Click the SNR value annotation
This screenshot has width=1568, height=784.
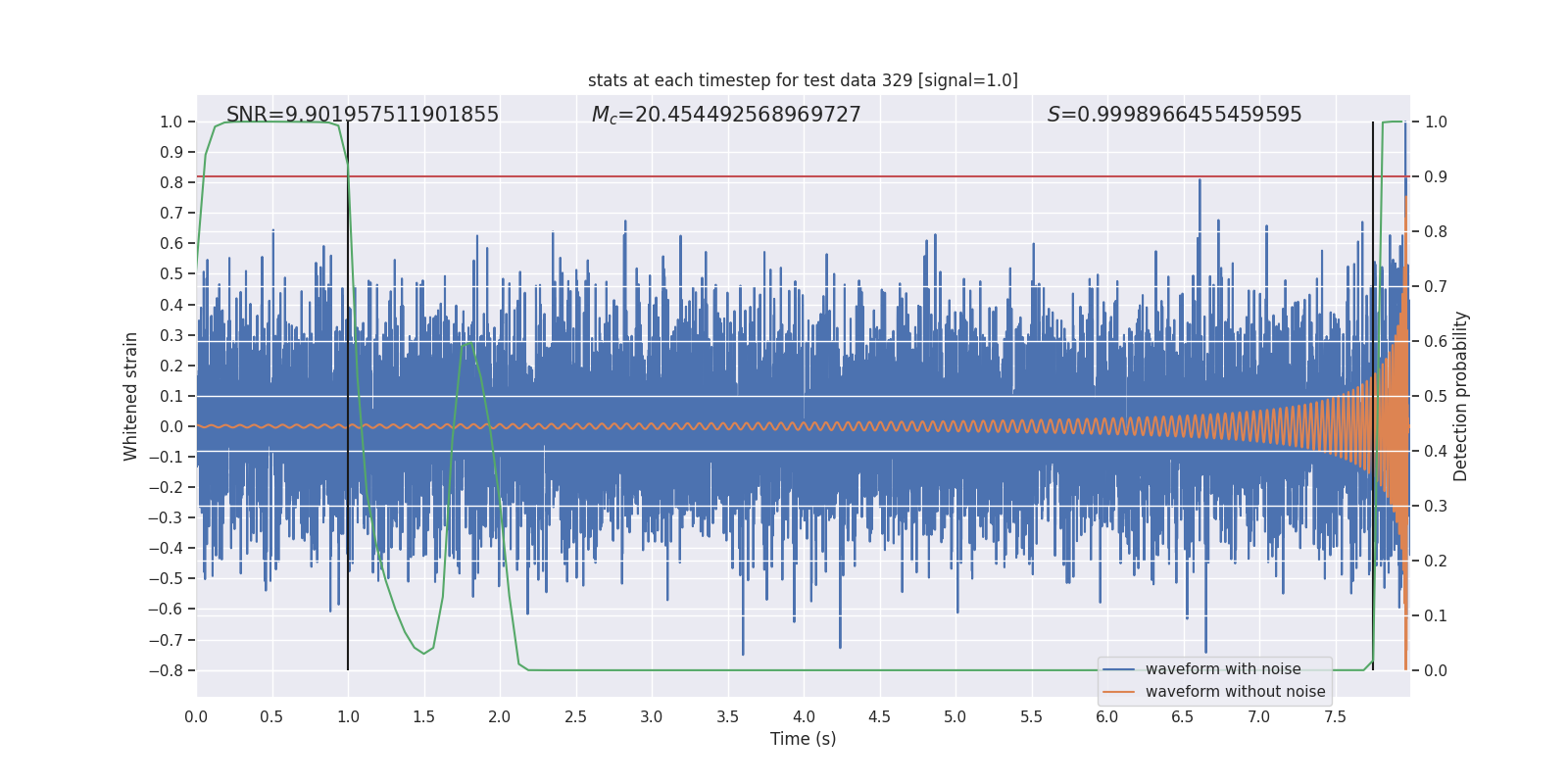(x=363, y=115)
